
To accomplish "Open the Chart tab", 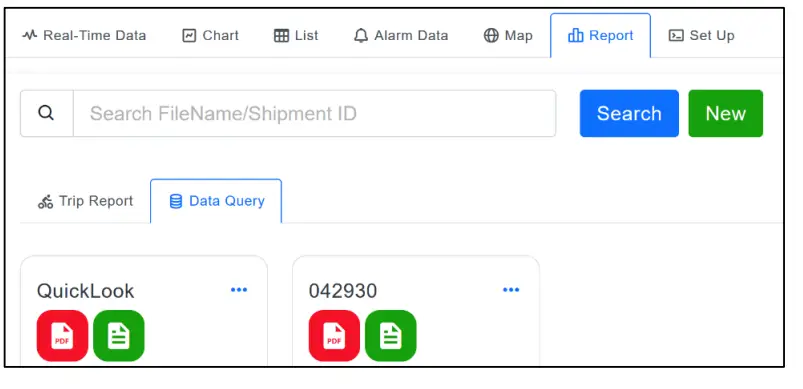I will click(x=210, y=36).
